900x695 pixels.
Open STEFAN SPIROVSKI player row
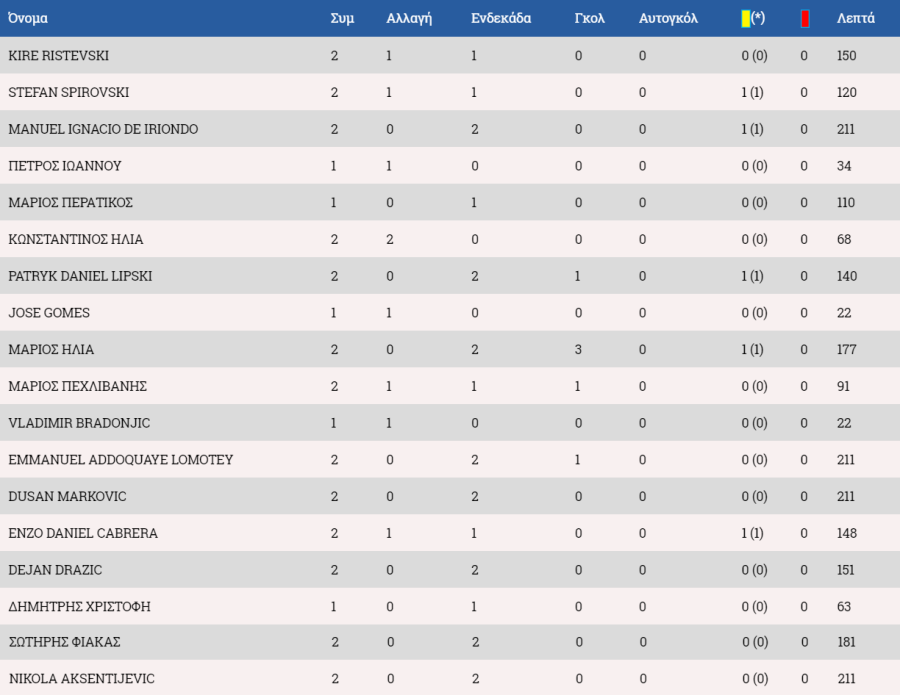pos(450,92)
